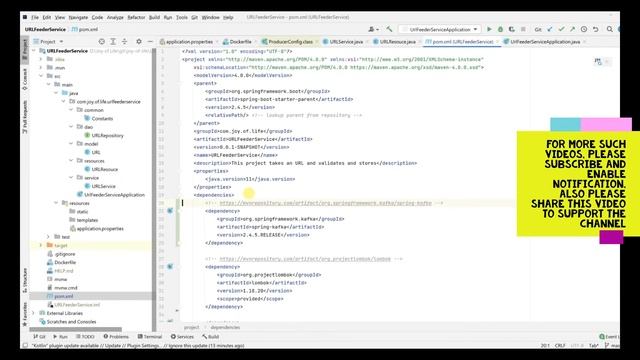Open Services tool window

tap(182, 337)
